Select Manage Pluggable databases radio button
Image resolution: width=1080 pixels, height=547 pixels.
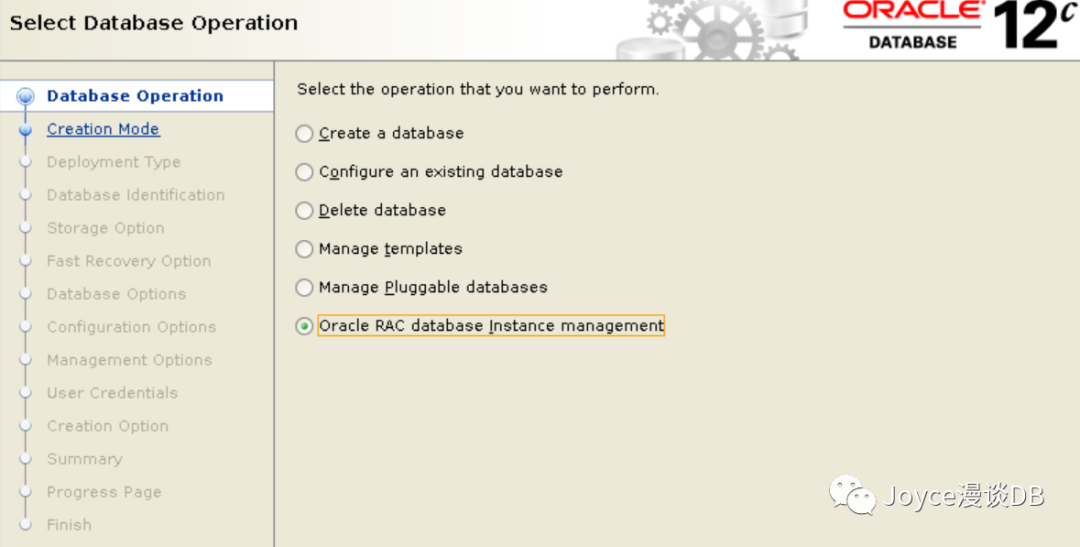pos(305,288)
